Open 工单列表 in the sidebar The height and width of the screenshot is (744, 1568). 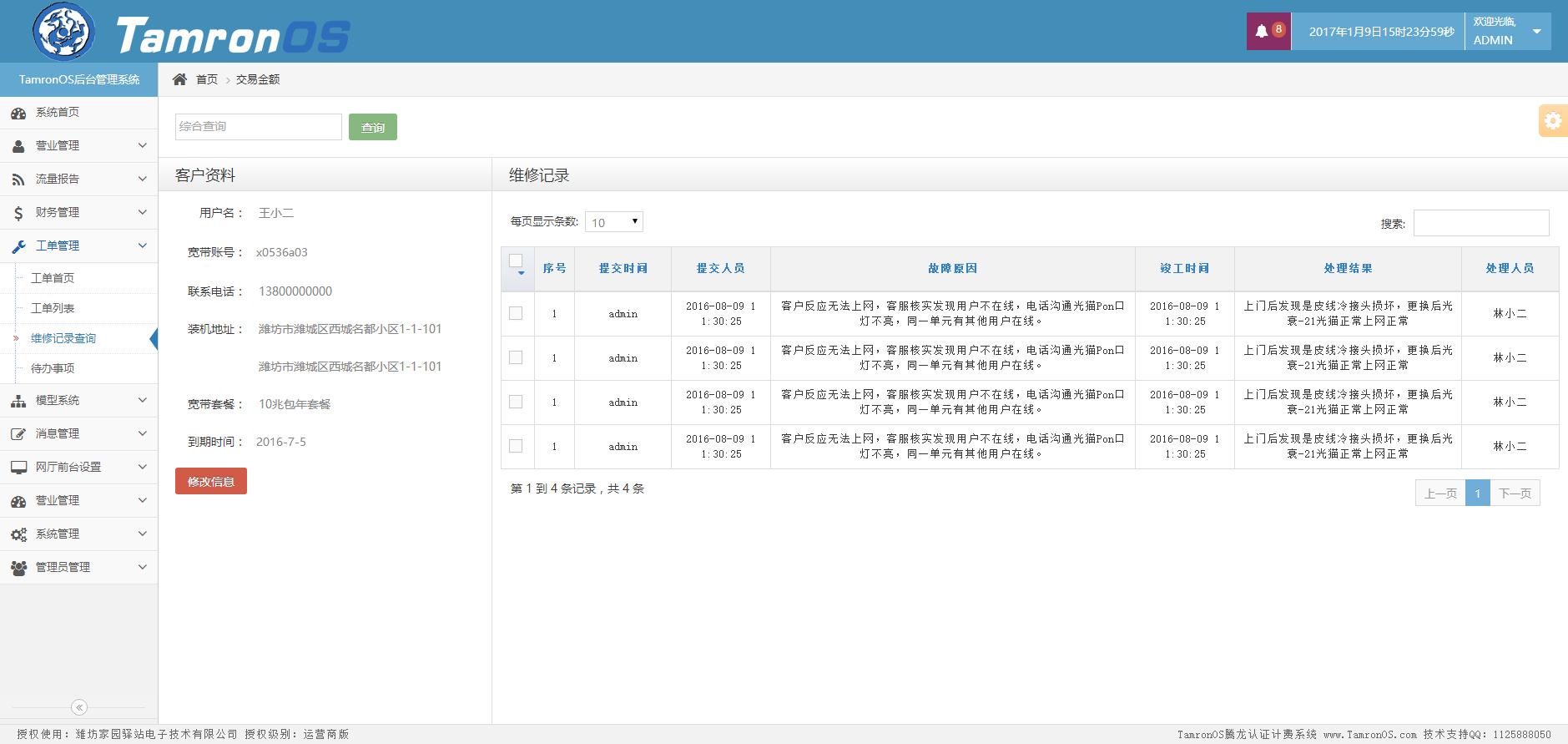tap(53, 308)
